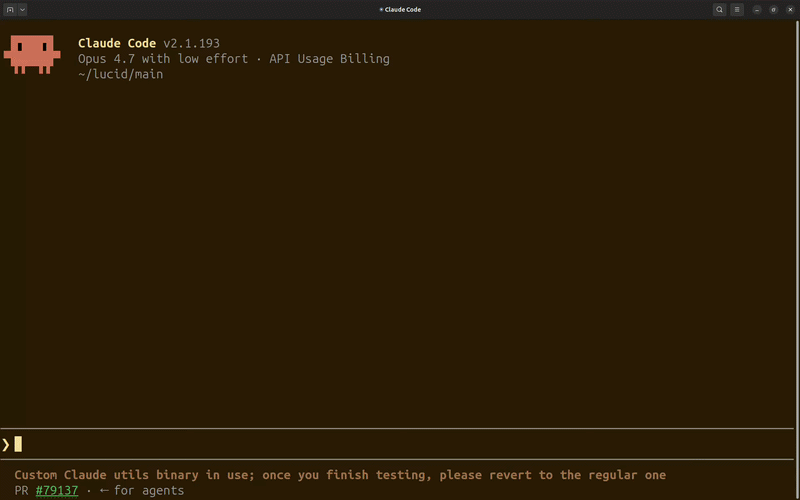The width and height of the screenshot is (800, 500).
Task: Click the 'Claude Code' window title
Action: point(403,10)
